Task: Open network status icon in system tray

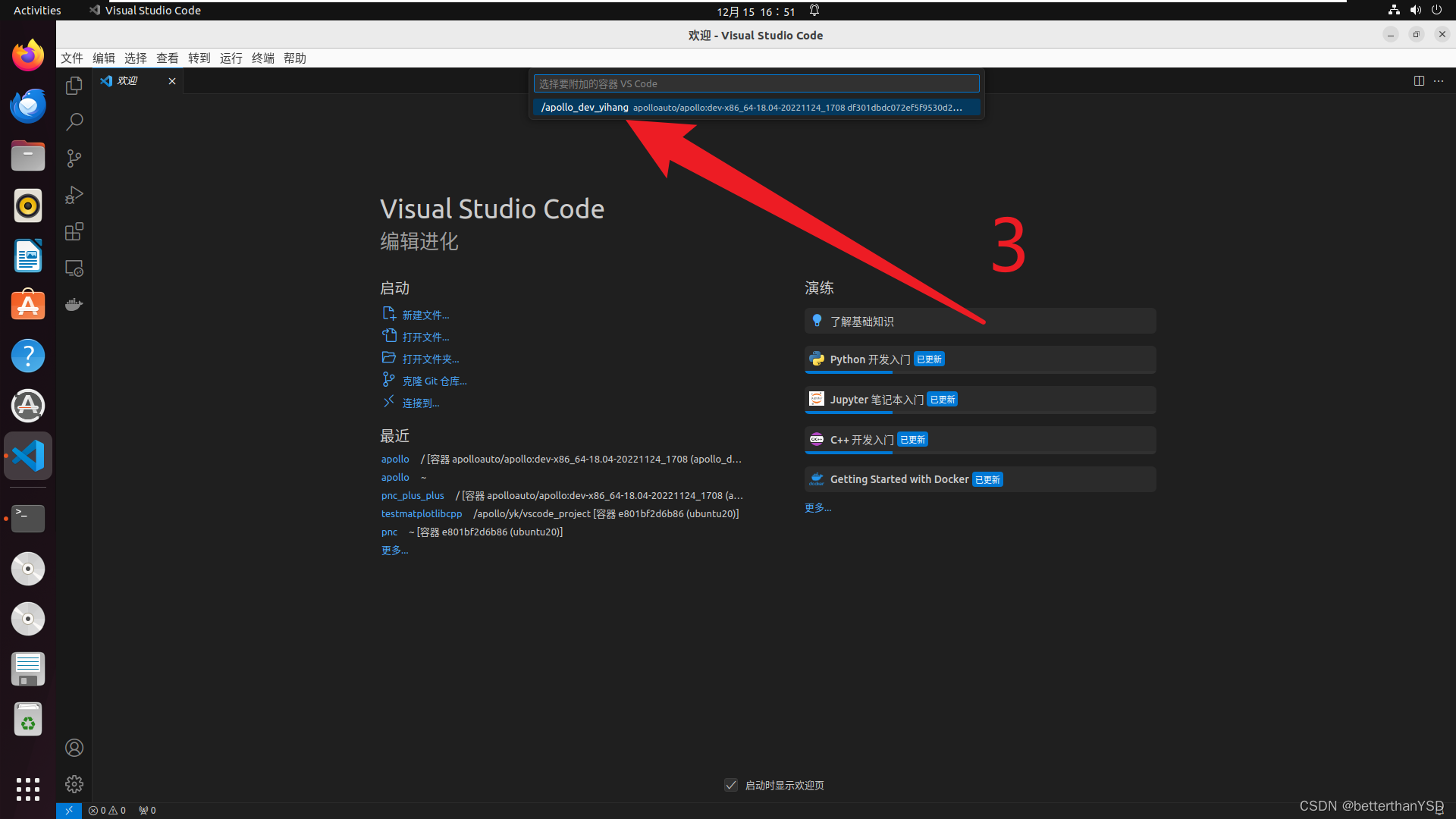Action: [1394, 10]
